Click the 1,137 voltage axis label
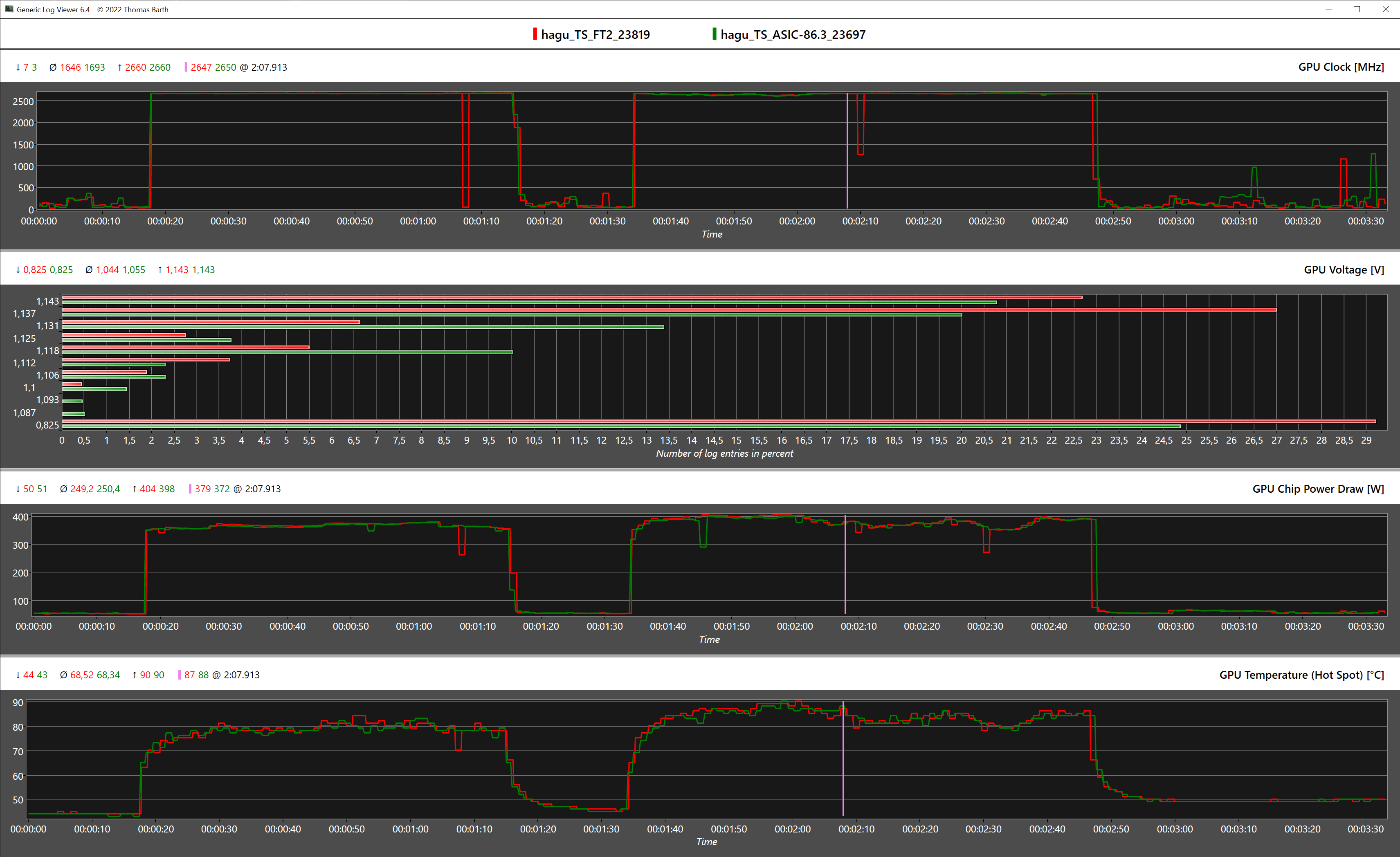Image resolution: width=1400 pixels, height=857 pixels. (25, 314)
